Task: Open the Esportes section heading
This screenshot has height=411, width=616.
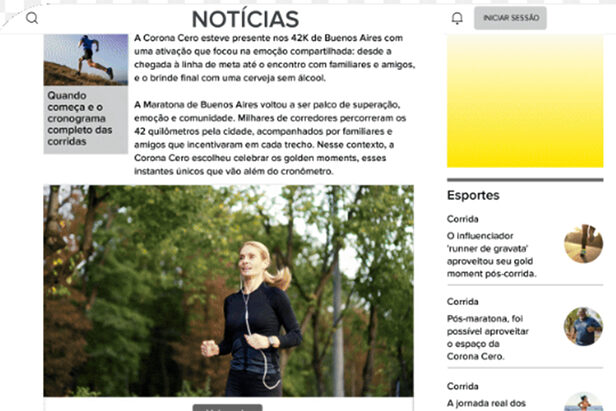Action: coord(473,195)
